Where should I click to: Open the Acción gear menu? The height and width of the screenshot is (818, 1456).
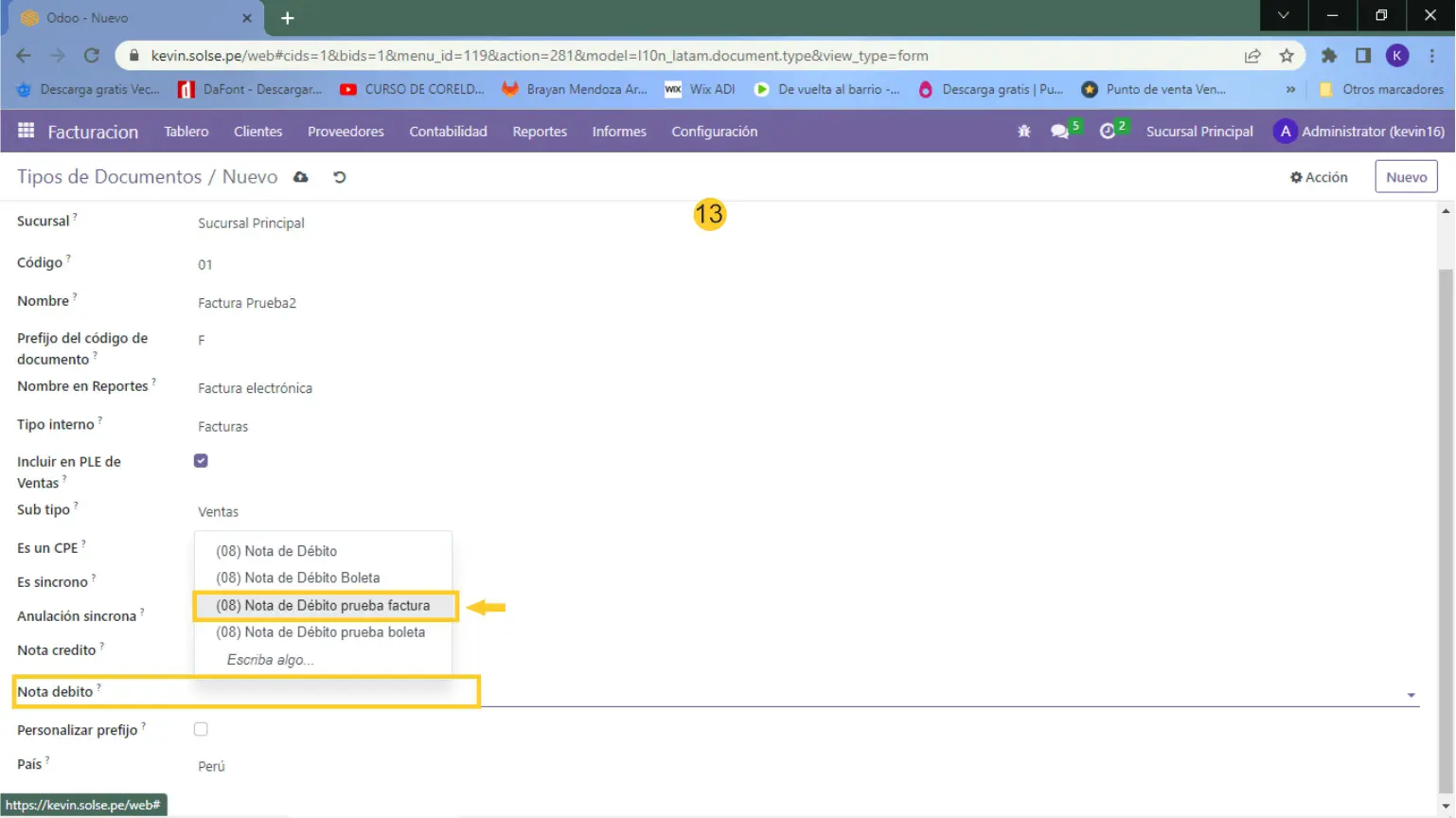pos(1318,177)
